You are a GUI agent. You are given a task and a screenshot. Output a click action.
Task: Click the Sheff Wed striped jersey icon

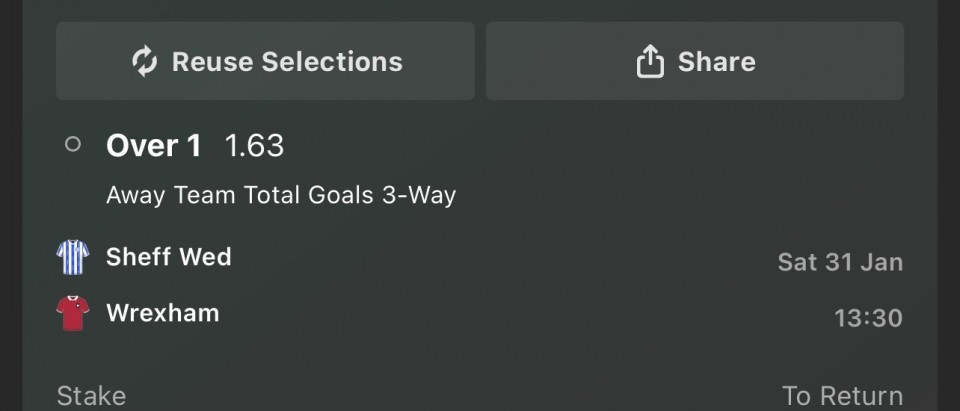pos(73,257)
